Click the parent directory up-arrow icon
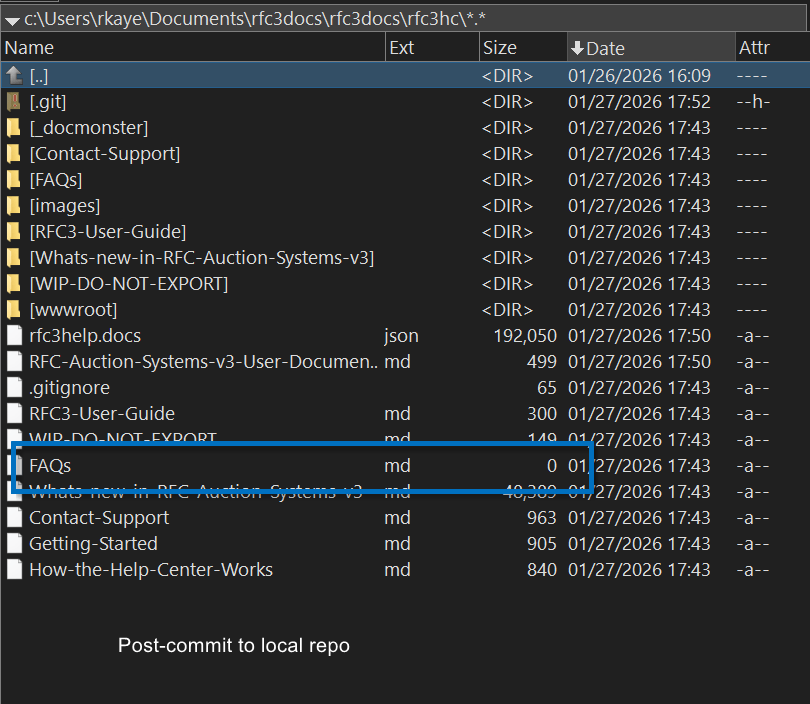The image size is (810, 704). pos(13,76)
